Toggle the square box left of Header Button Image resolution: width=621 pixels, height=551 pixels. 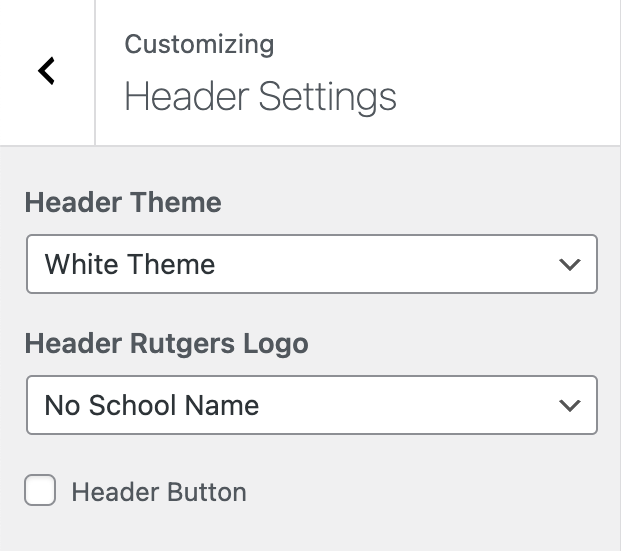coord(40,491)
